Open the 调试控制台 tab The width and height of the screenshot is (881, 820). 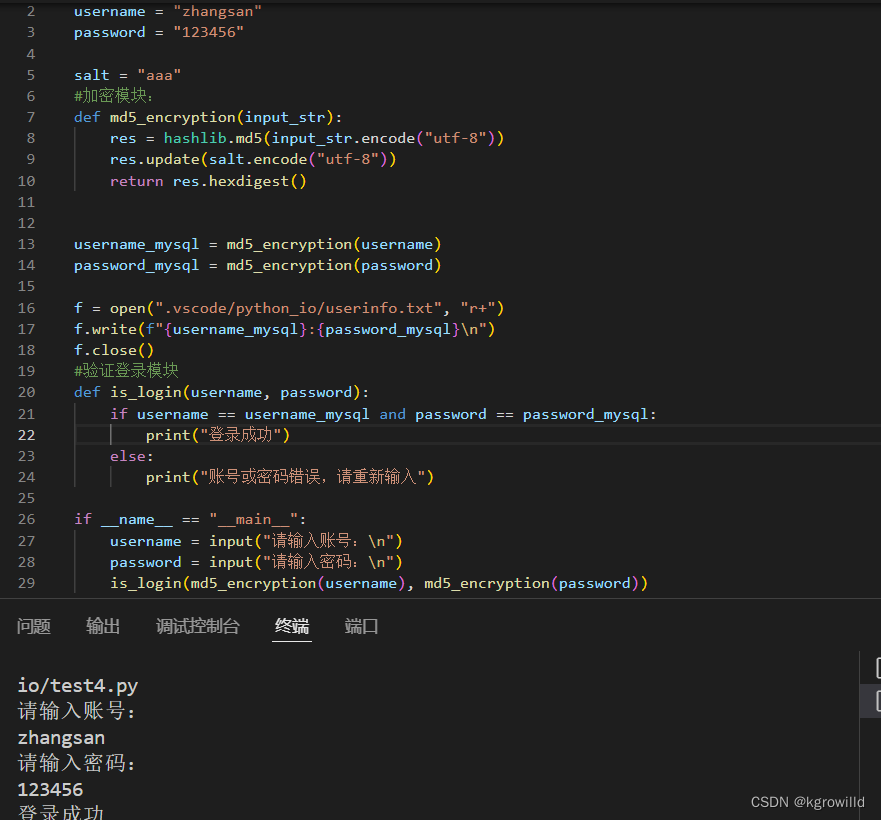[198, 626]
